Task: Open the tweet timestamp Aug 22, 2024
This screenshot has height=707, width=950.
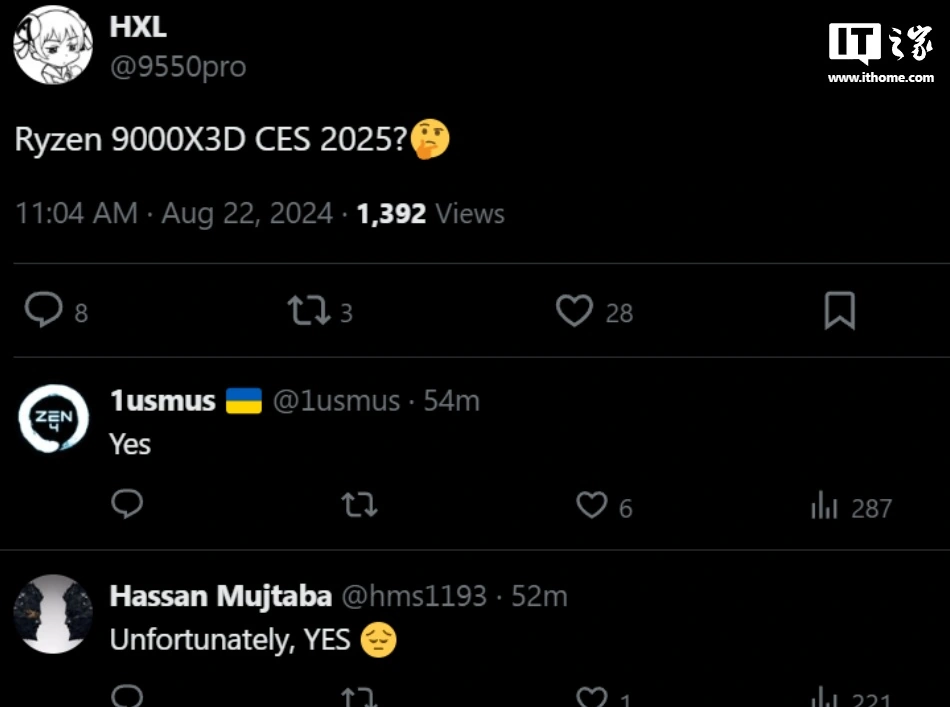Action: pyautogui.click(x=240, y=213)
